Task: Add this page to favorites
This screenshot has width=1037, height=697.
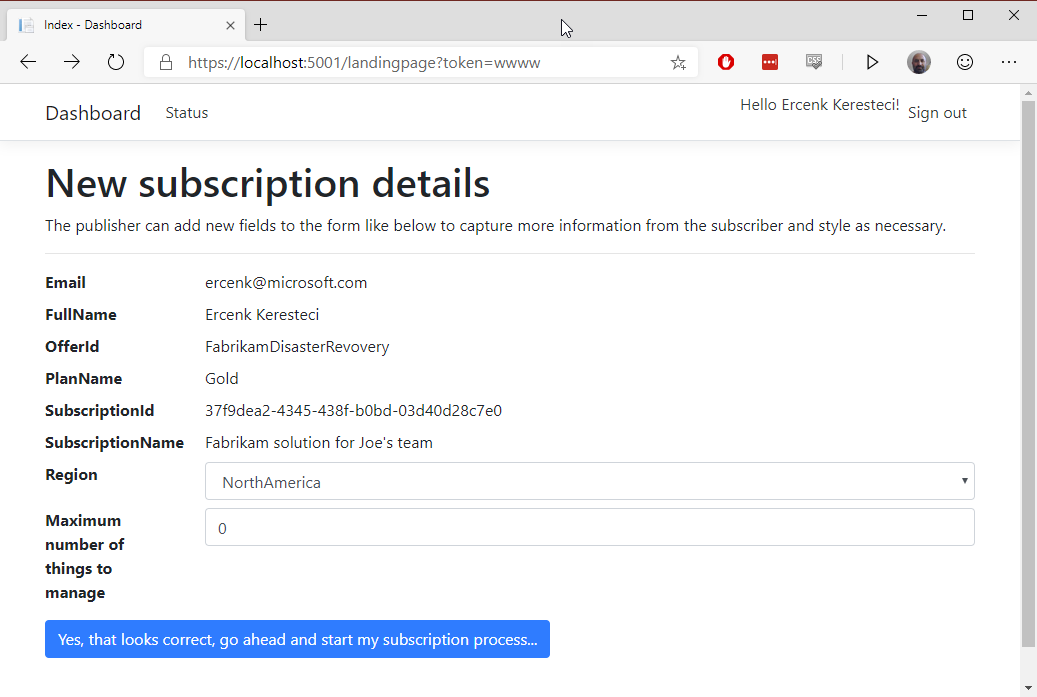Action: [678, 63]
